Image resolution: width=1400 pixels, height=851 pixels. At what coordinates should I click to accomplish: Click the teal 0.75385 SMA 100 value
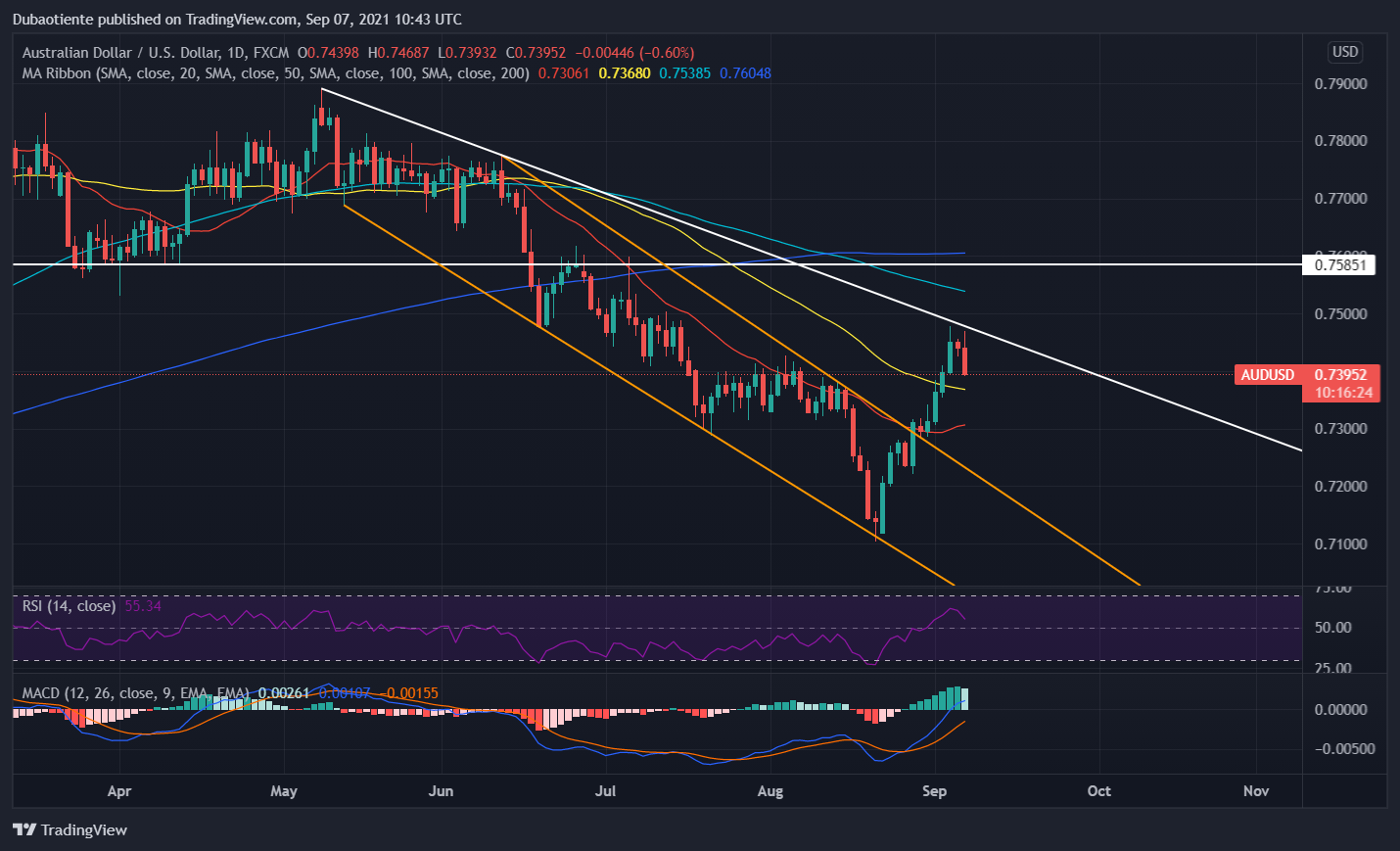pos(684,73)
